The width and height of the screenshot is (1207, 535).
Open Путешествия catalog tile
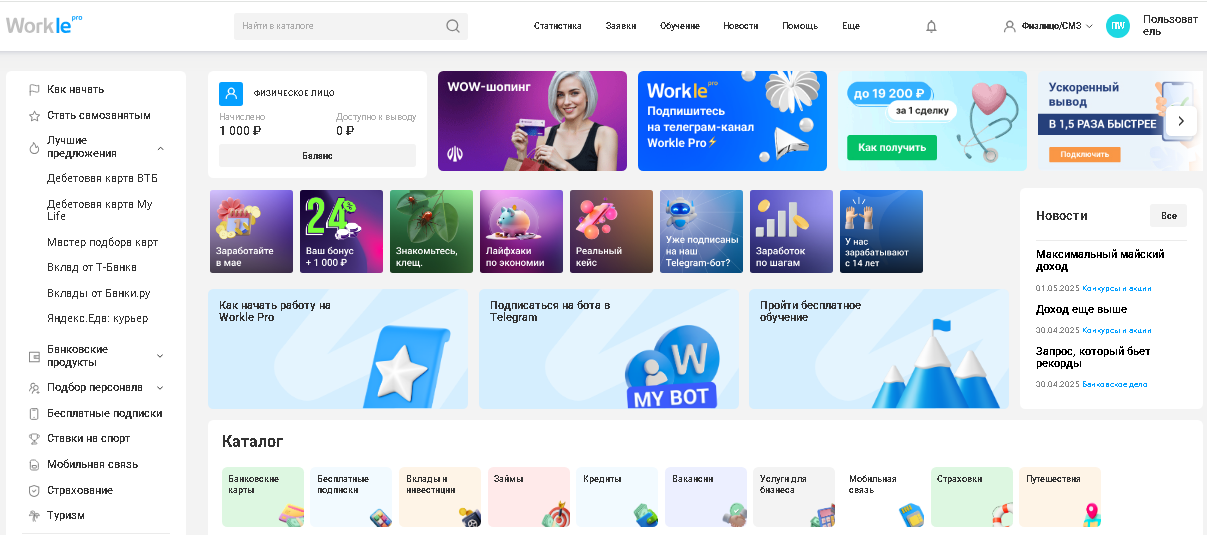pyautogui.click(x=1060, y=497)
